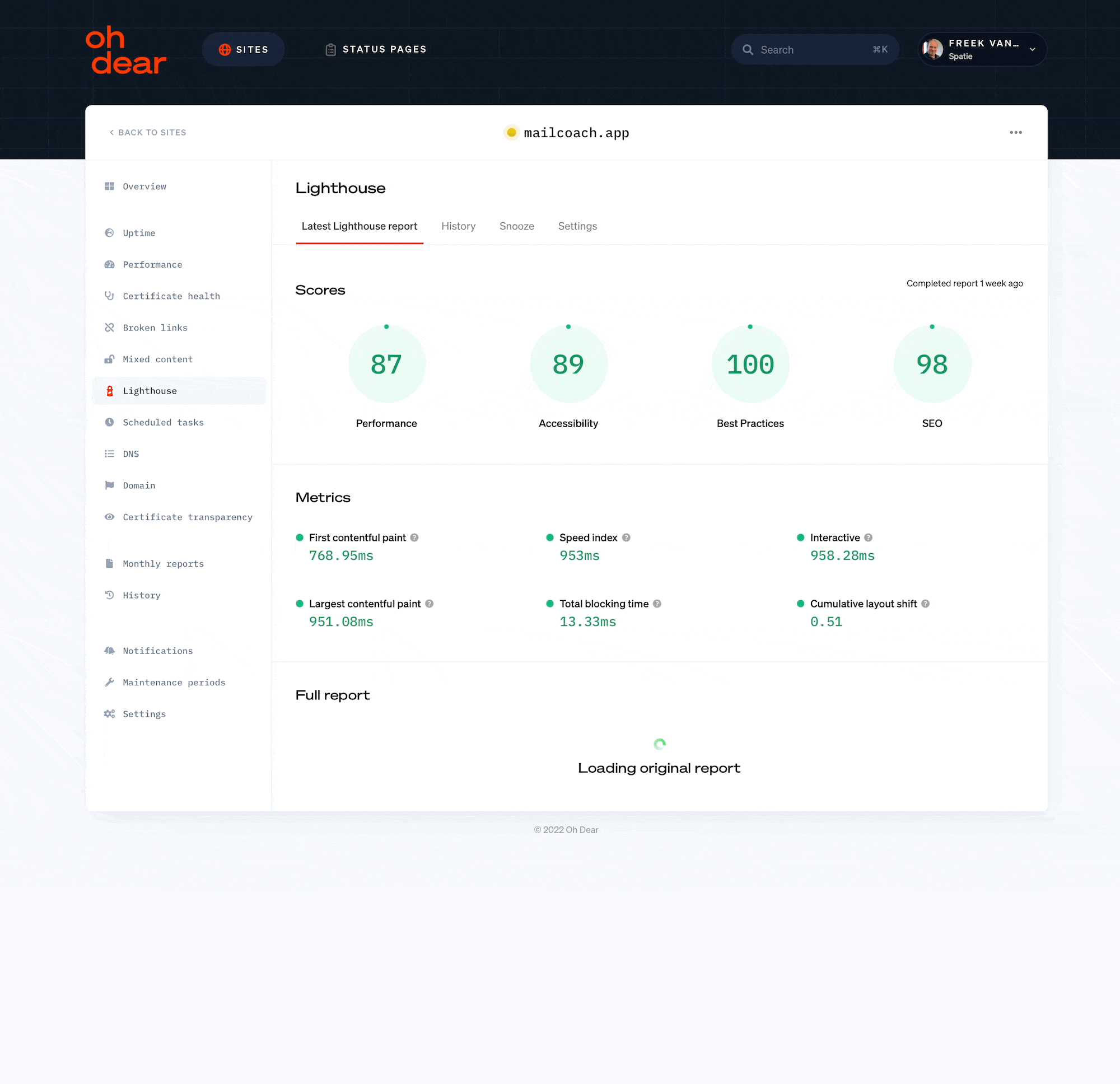Click the Maintenance periods wrench icon
The image size is (1120, 1084).
[x=109, y=683]
